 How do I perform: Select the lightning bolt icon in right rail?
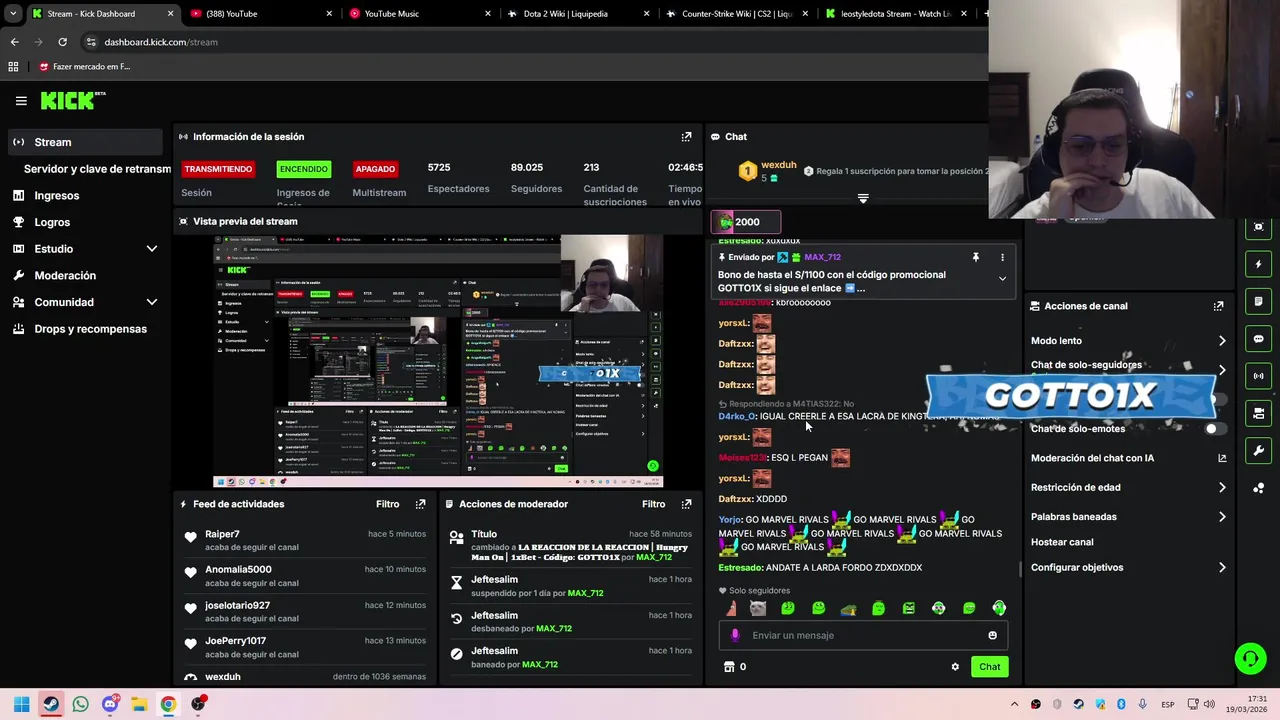tap(1258, 265)
